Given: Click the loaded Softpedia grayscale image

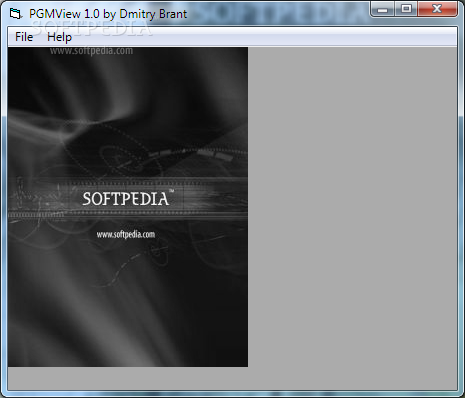Looking at the screenshot, I should (128, 207).
